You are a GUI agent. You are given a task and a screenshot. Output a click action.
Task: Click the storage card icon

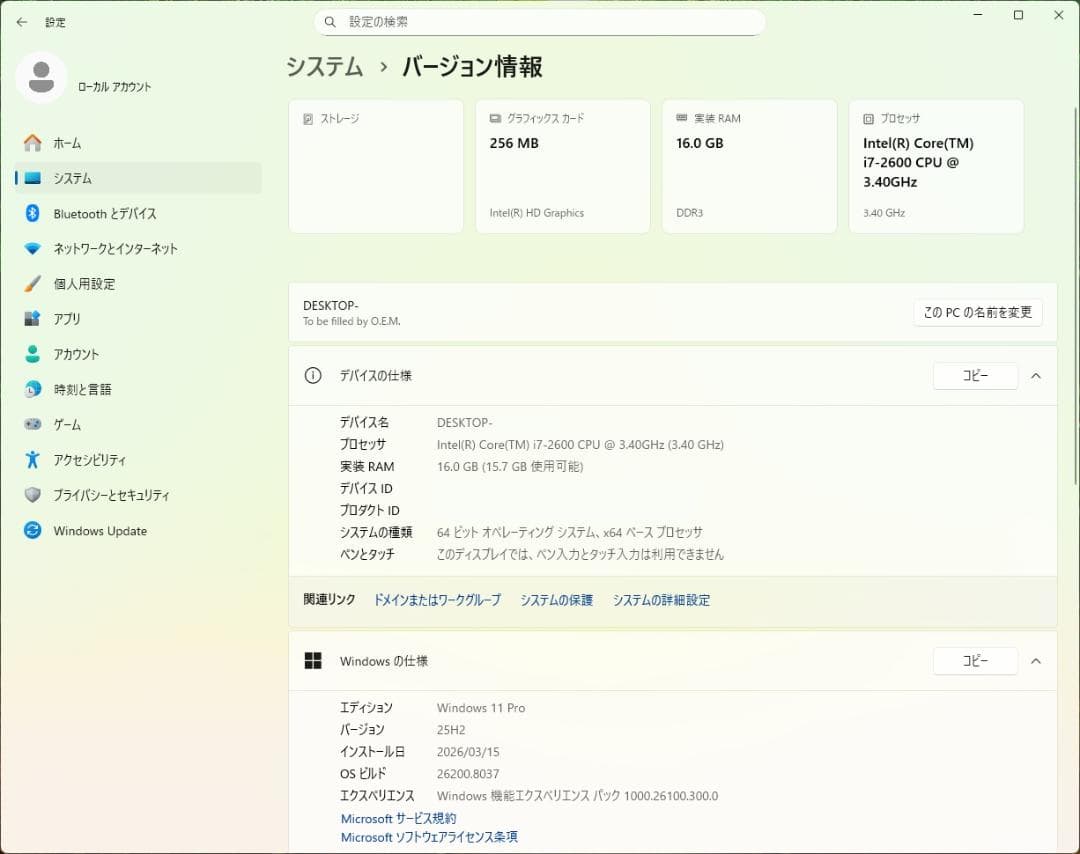pos(309,119)
